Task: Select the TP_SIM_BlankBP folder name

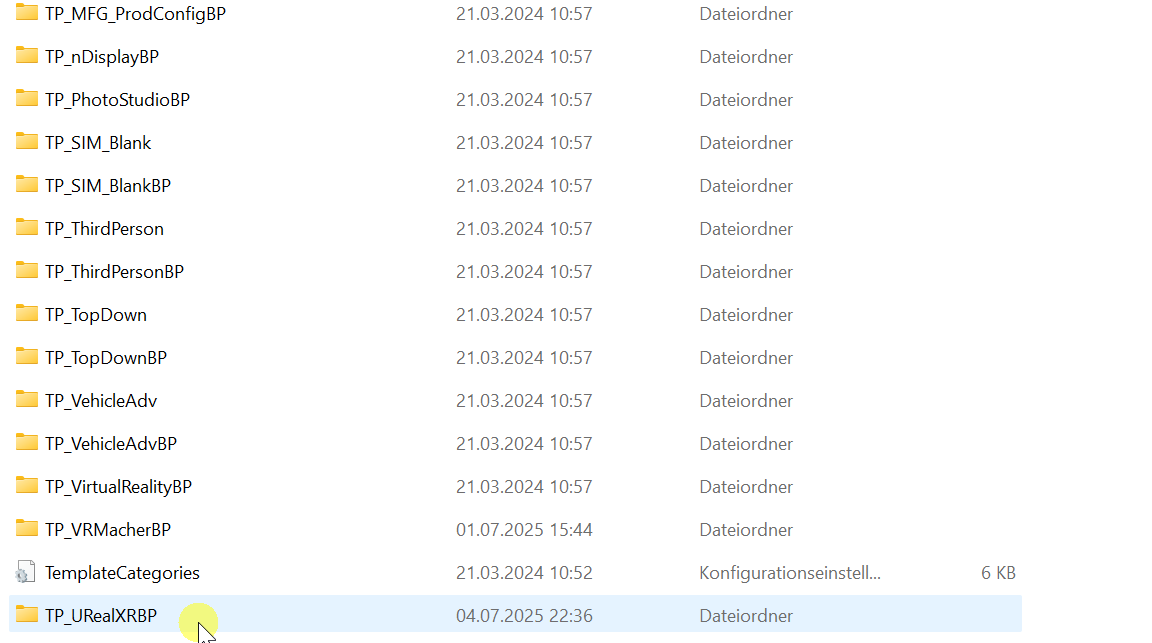Action: 108,186
